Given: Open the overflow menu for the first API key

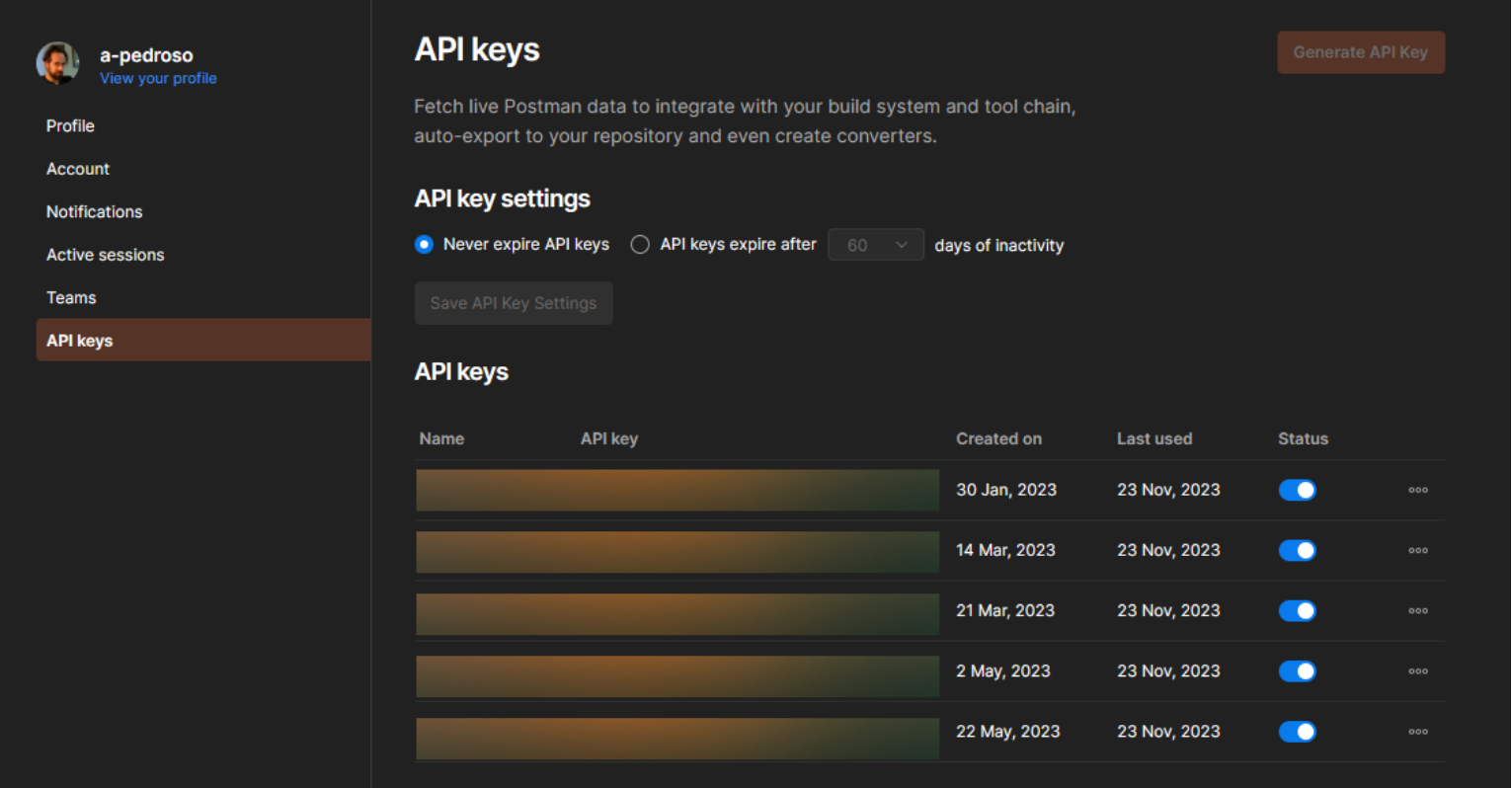Looking at the screenshot, I should (x=1418, y=490).
